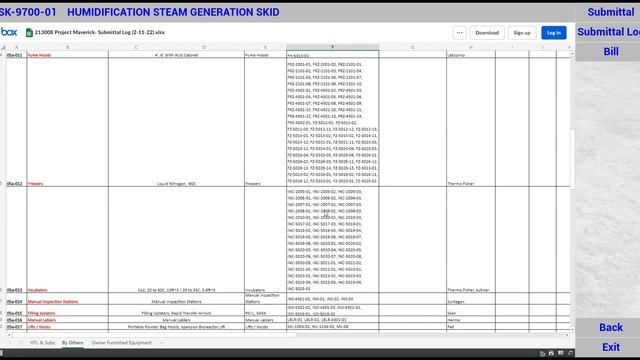640x360 pixels.
Task: Click the file name 213008 Project Maverick Submittal Log
Action: [100, 32]
